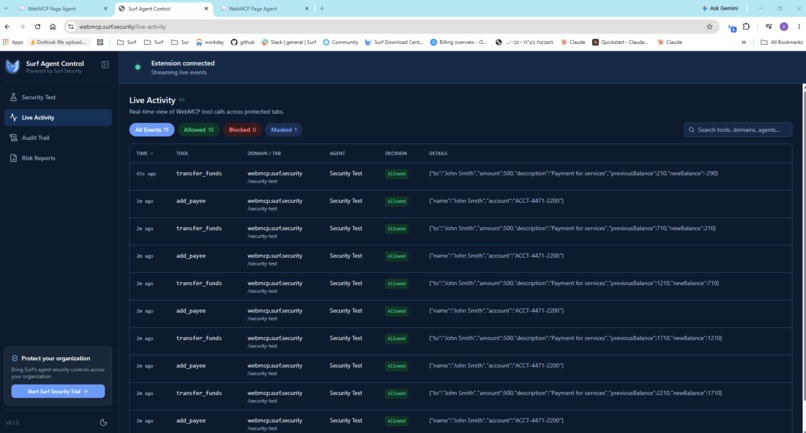The height and width of the screenshot is (433, 806).
Task: Sort by the TIME column arrow
Action: point(151,154)
